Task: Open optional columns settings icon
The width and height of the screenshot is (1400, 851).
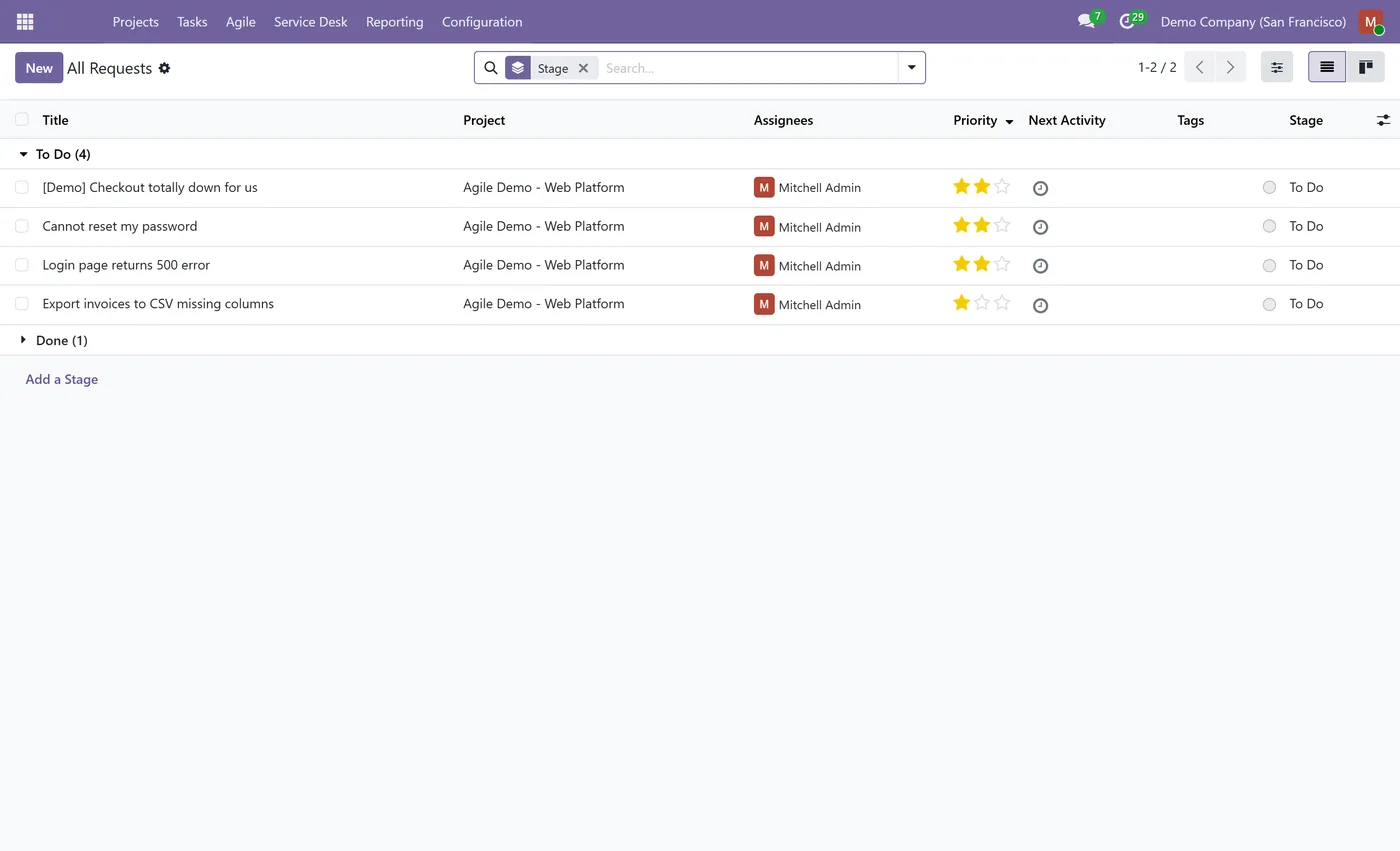Action: coord(1383,120)
